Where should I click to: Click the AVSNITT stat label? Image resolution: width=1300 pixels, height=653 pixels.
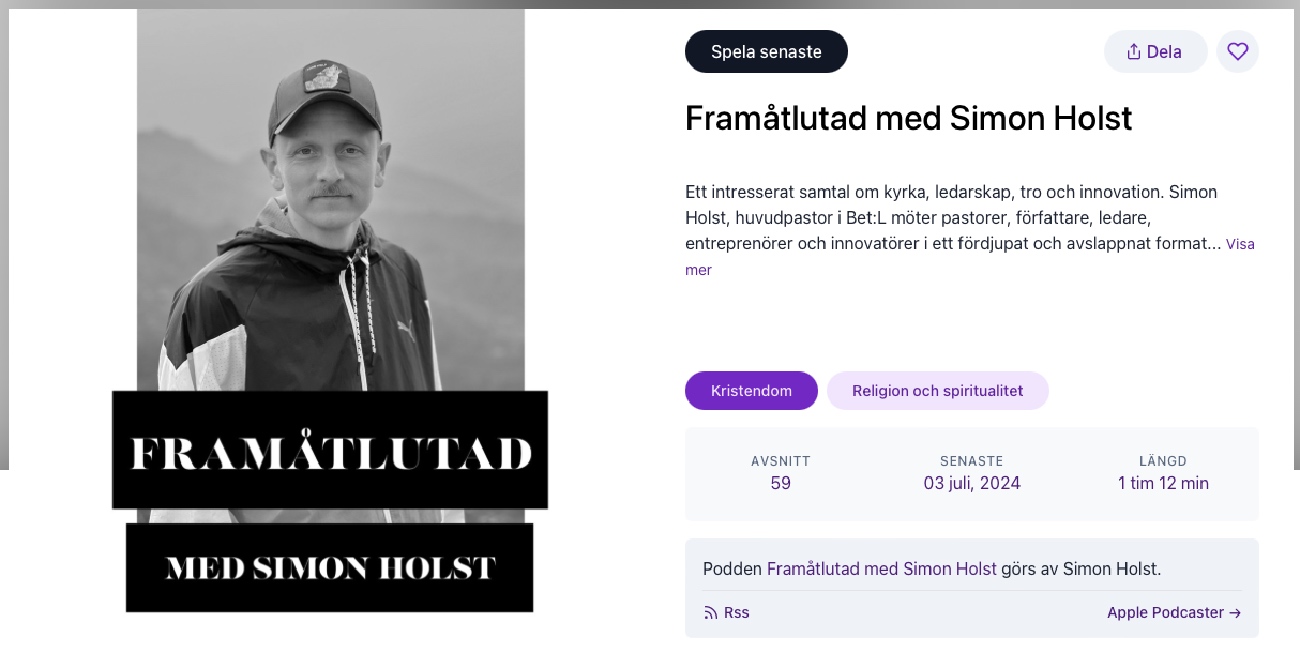pyautogui.click(x=781, y=462)
